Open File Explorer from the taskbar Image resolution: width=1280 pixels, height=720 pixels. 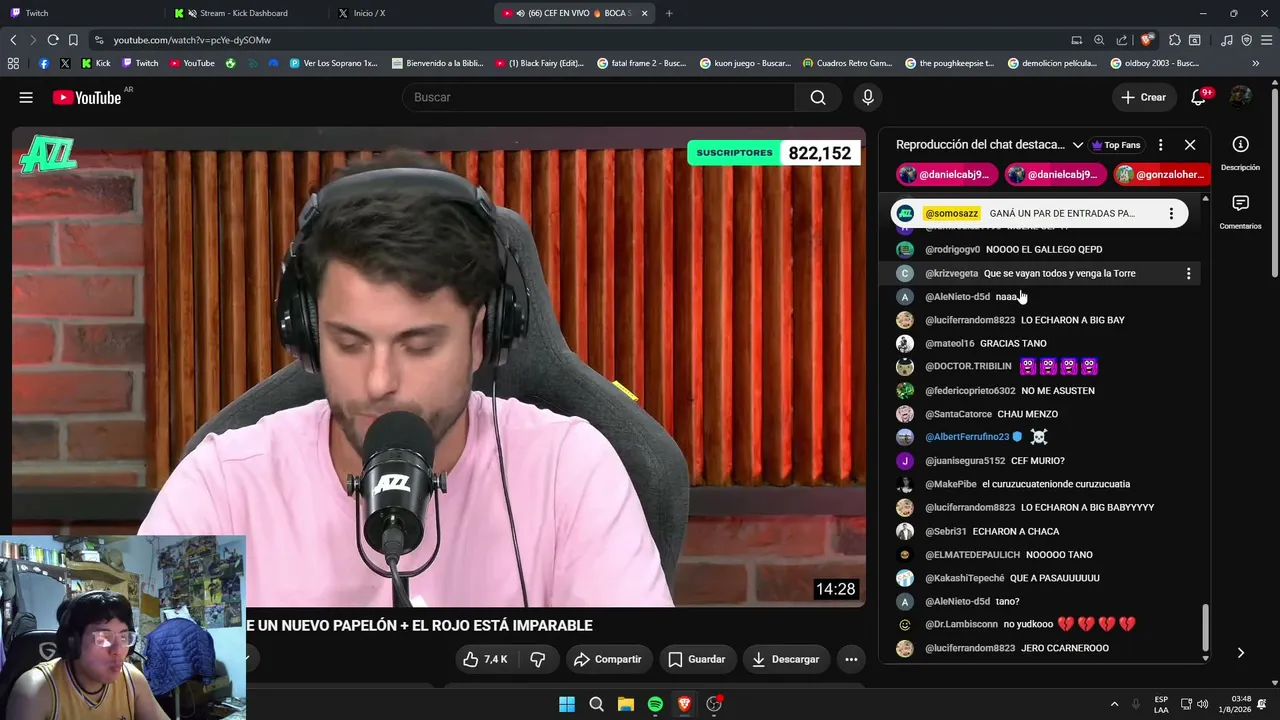(x=626, y=704)
